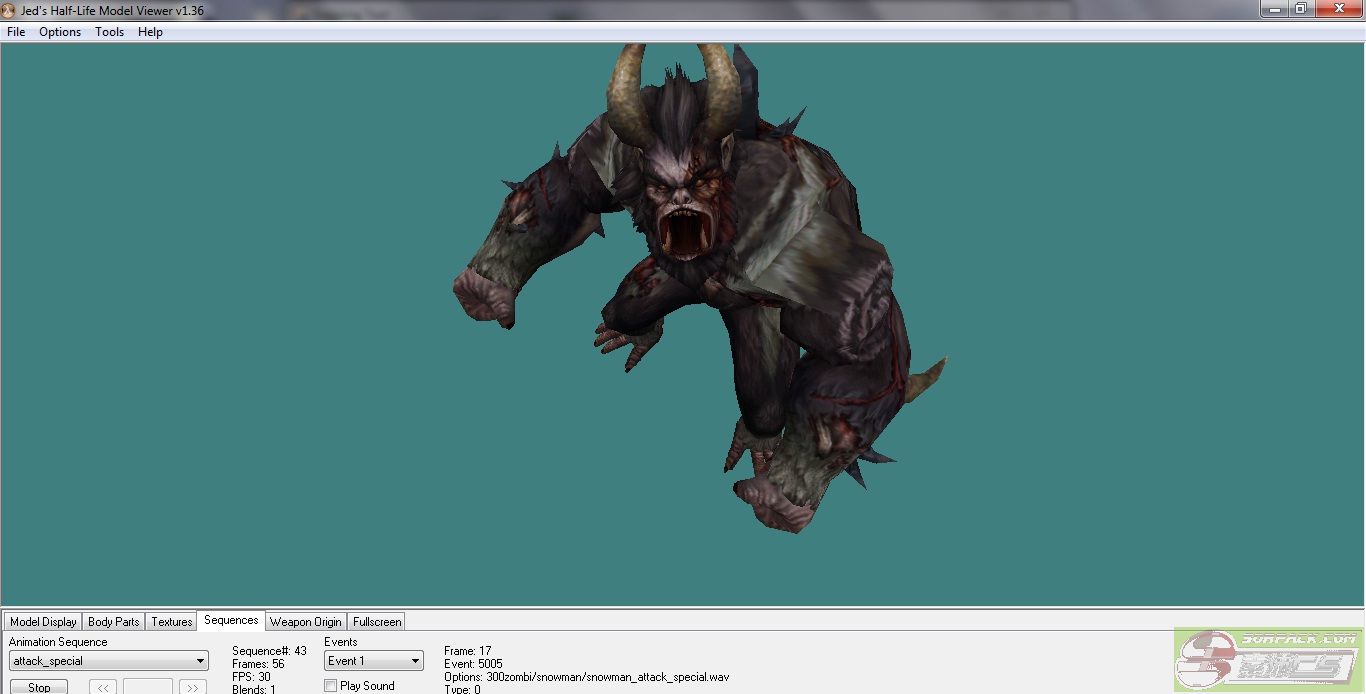Open the Options menu
The height and width of the screenshot is (694, 1366).
[60, 32]
